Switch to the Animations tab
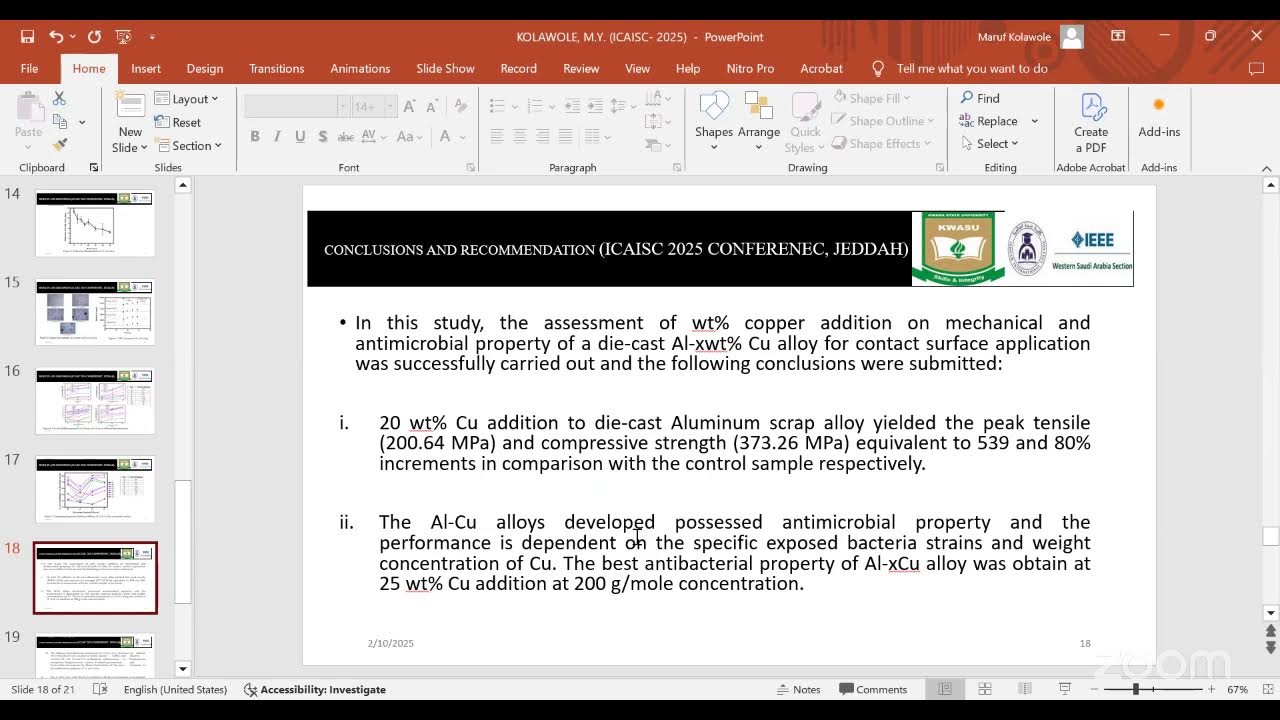Screen dimensions: 1280x720 pos(360,69)
